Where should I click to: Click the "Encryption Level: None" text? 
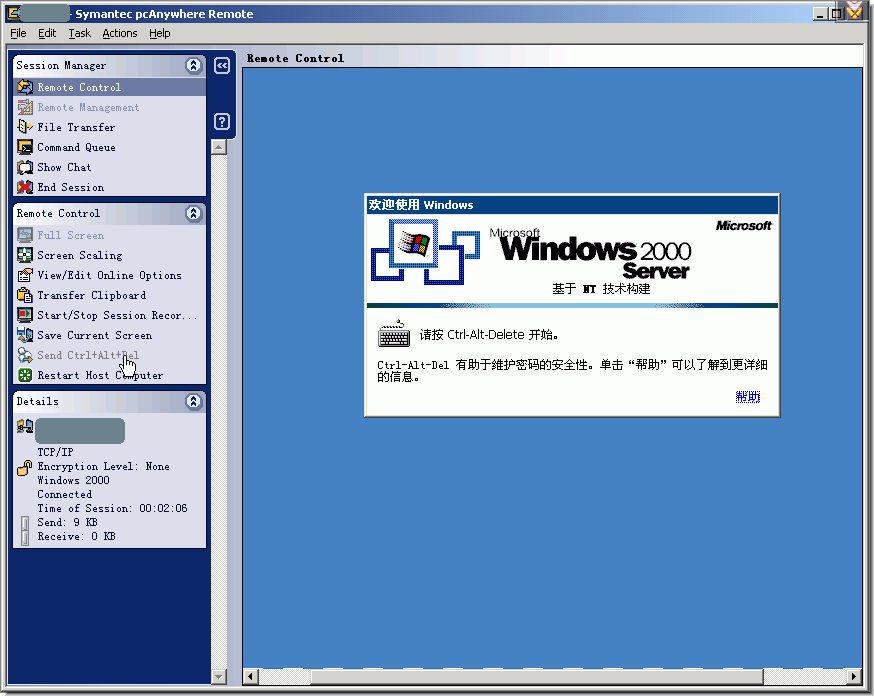click(x=103, y=466)
